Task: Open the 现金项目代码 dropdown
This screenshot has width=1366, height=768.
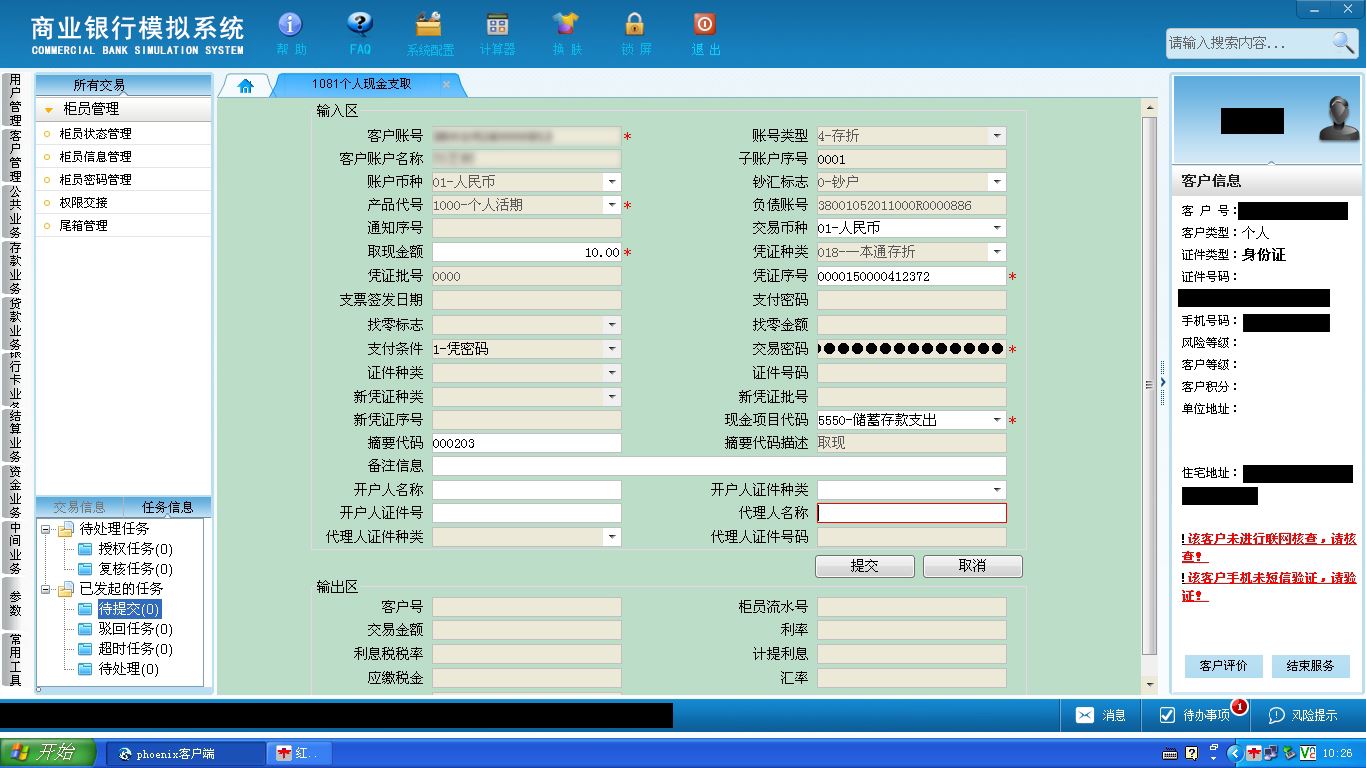Action: tap(997, 420)
